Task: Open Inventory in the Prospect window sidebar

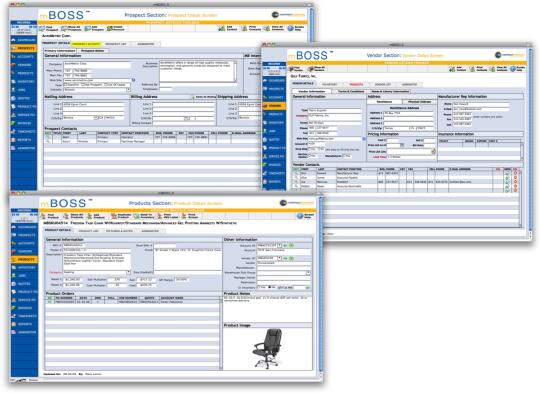Action: coord(23,82)
